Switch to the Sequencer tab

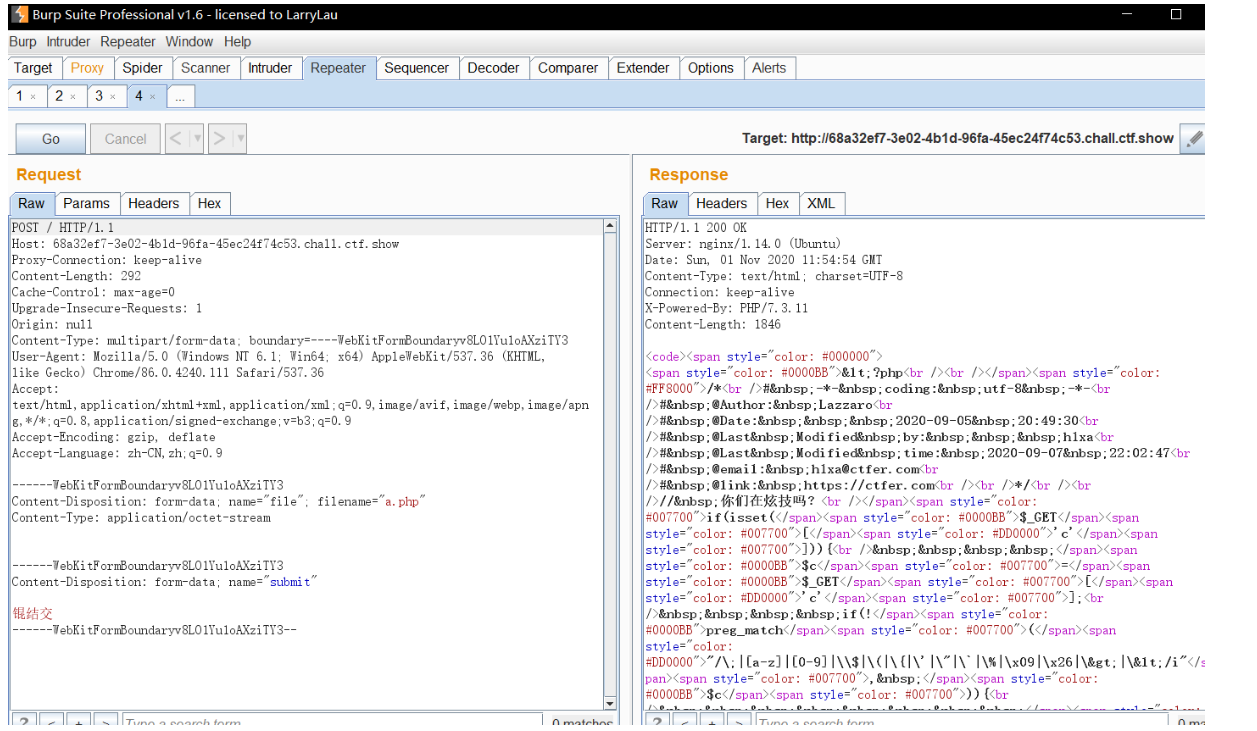416,68
